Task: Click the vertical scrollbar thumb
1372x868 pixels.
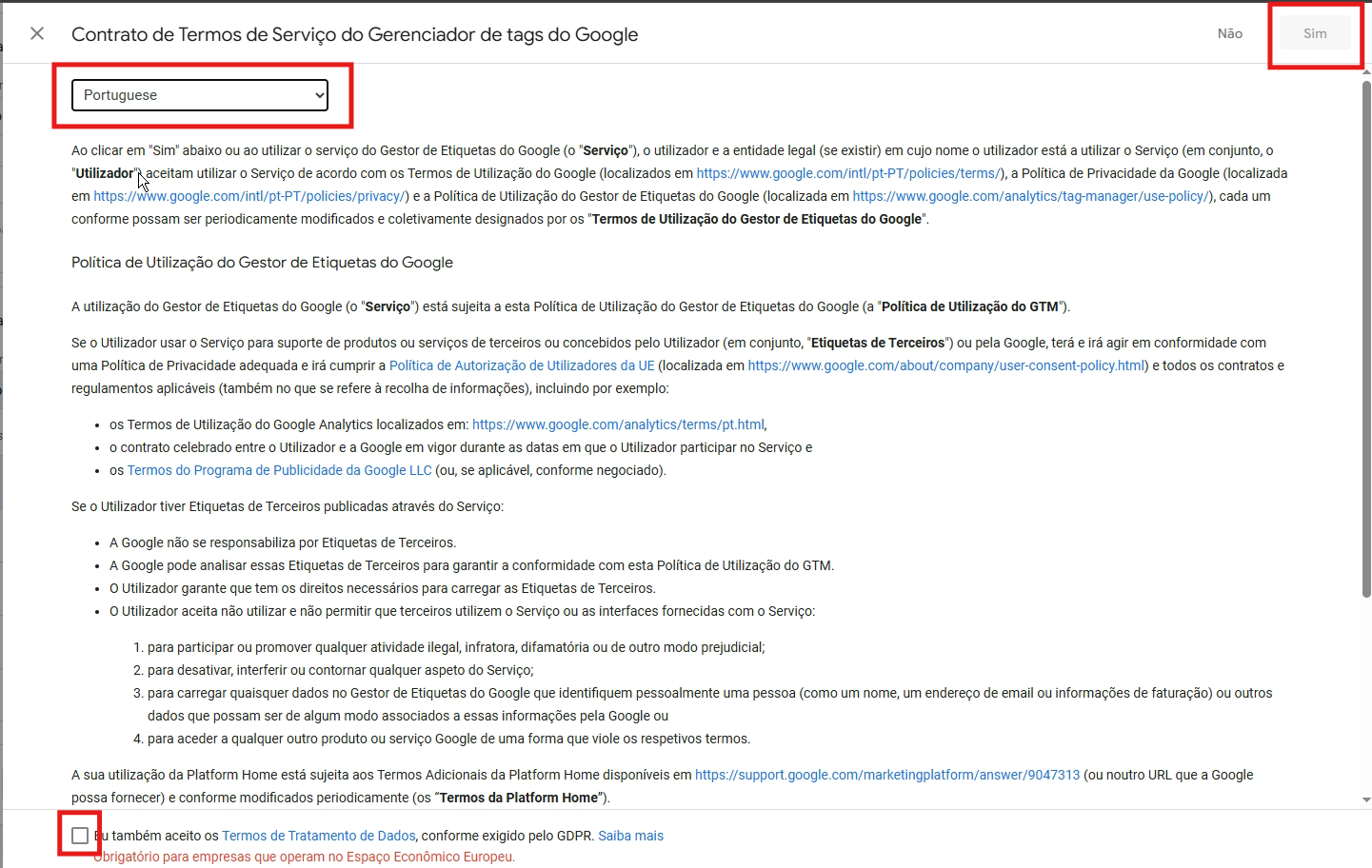Action: click(1366, 339)
